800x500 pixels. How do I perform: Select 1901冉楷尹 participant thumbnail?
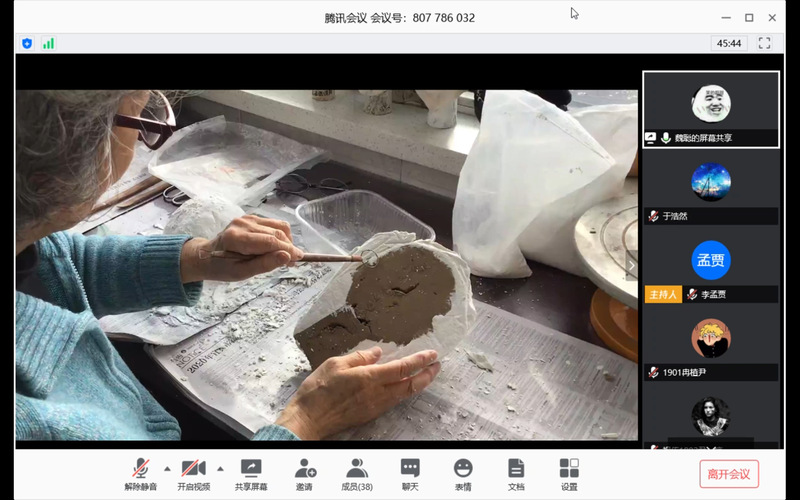[x=711, y=345]
